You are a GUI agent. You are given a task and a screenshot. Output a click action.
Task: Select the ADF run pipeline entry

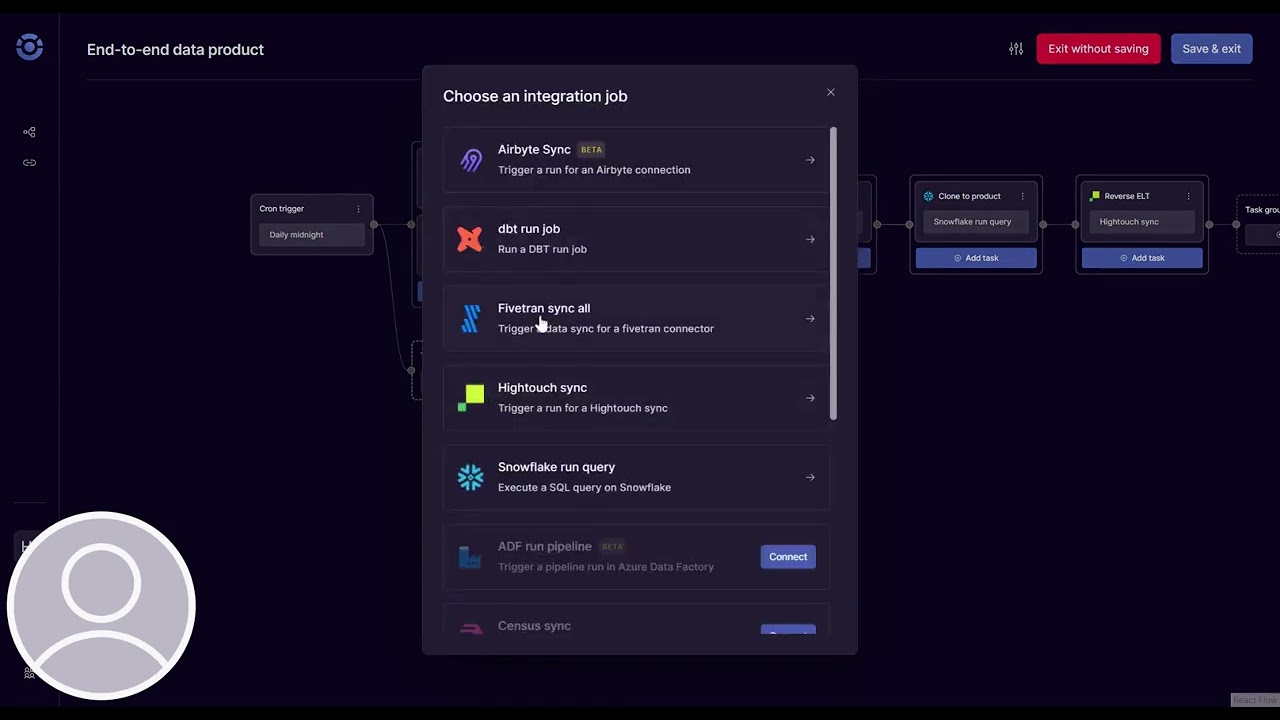(636, 556)
